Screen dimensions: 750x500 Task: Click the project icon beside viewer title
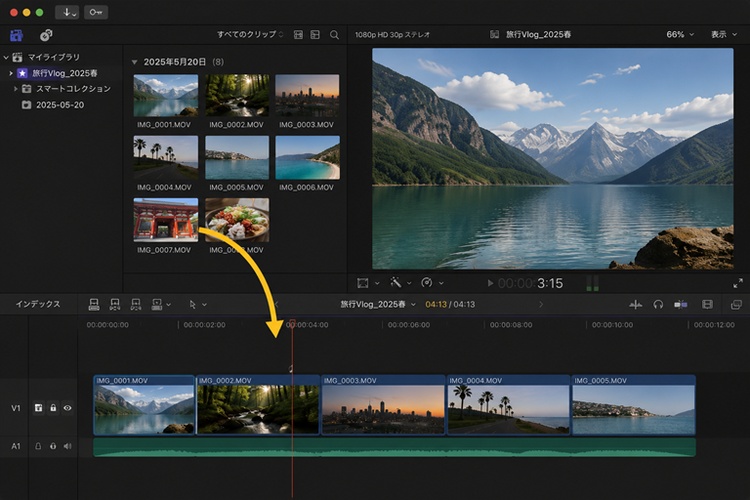tap(494, 34)
